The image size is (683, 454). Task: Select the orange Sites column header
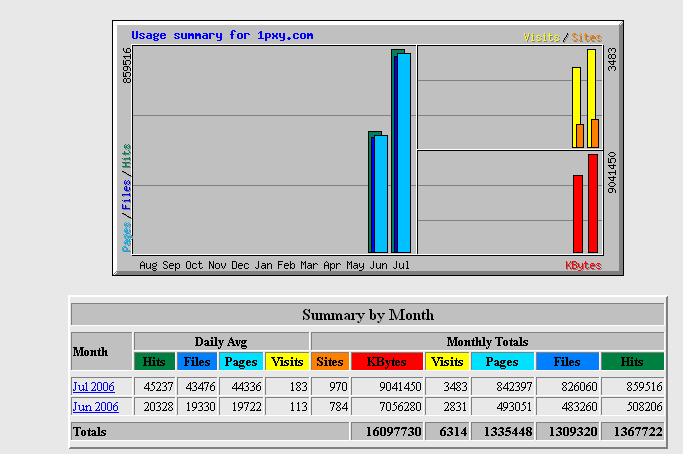[x=330, y=362]
